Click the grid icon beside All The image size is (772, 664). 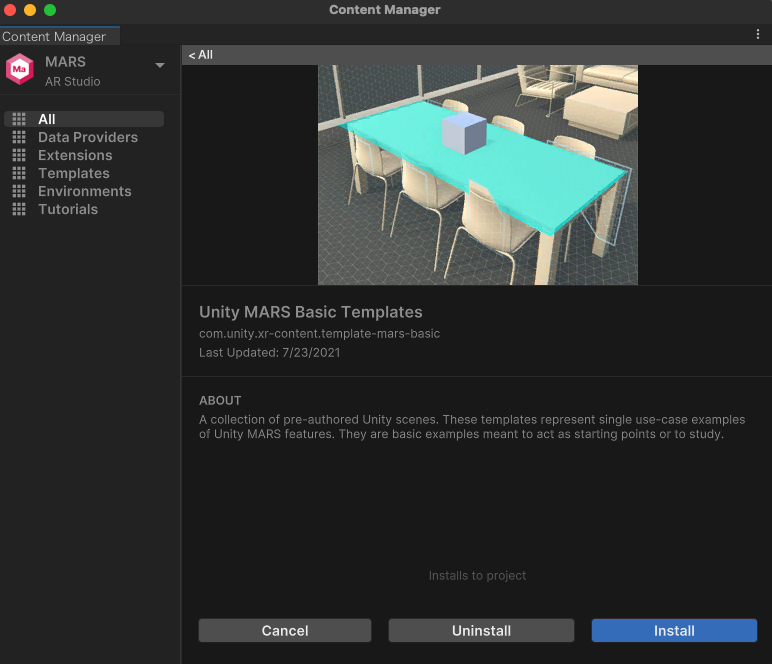pyautogui.click(x=19, y=119)
